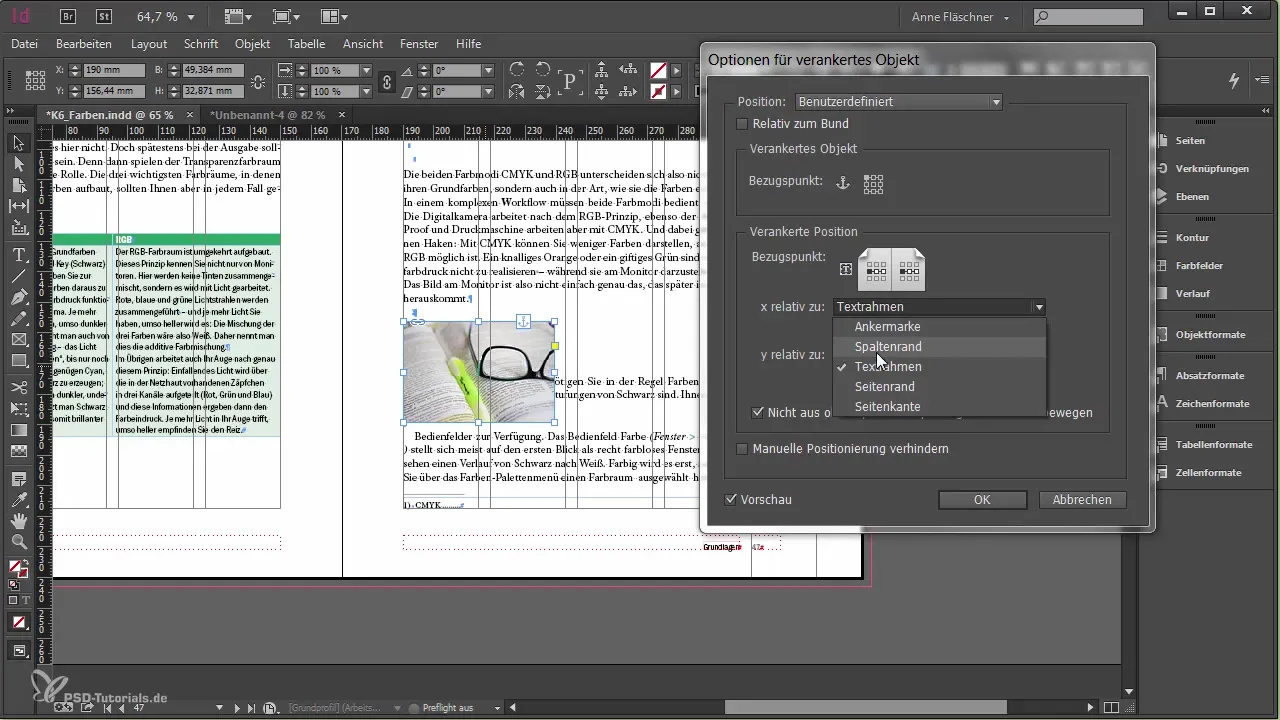Open the Anne Fläschner workspace dropdown

961,17
